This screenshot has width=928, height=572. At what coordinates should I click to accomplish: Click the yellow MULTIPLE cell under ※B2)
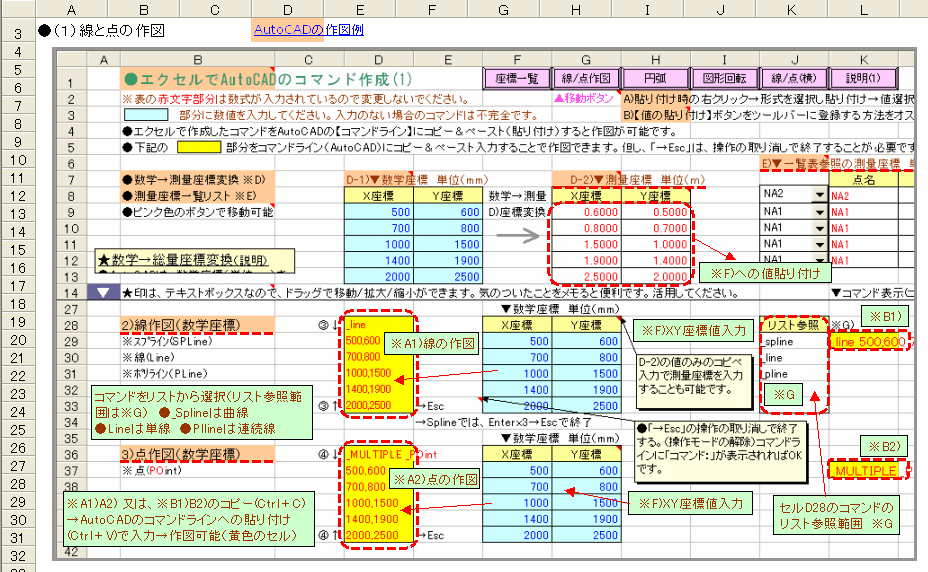[866, 471]
